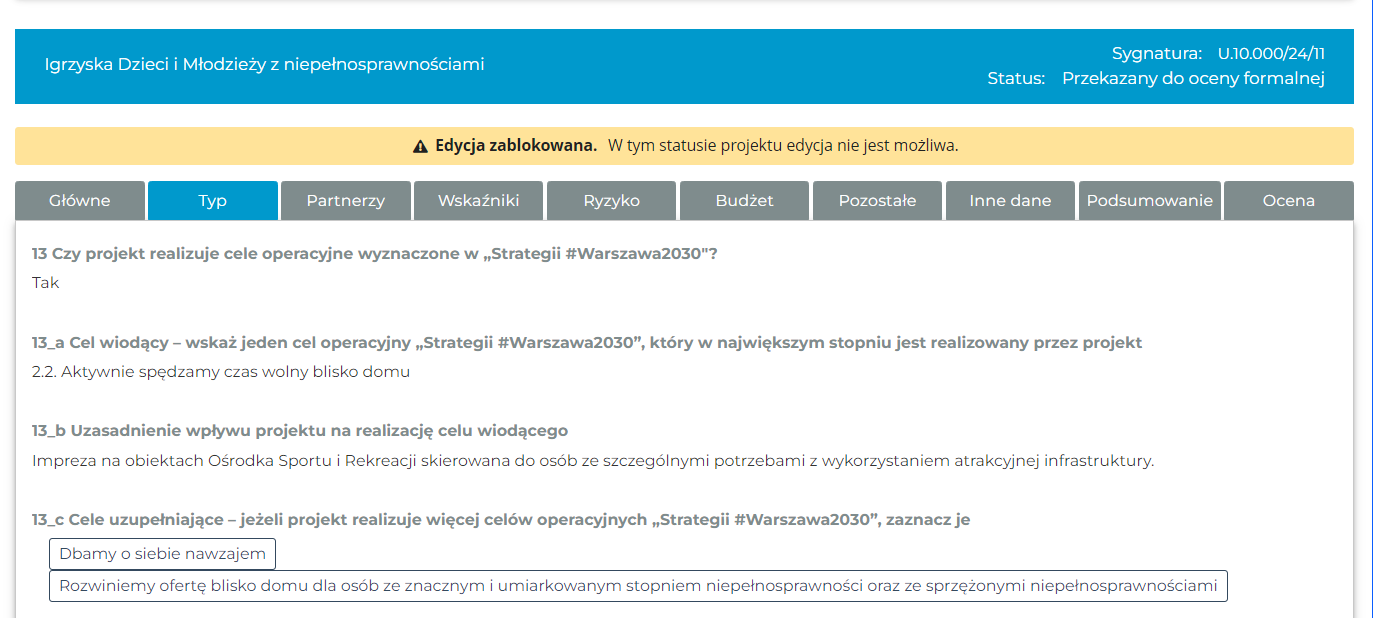The image size is (1387, 618).
Task: Switch to the Partnerzy tab
Action: (346, 200)
